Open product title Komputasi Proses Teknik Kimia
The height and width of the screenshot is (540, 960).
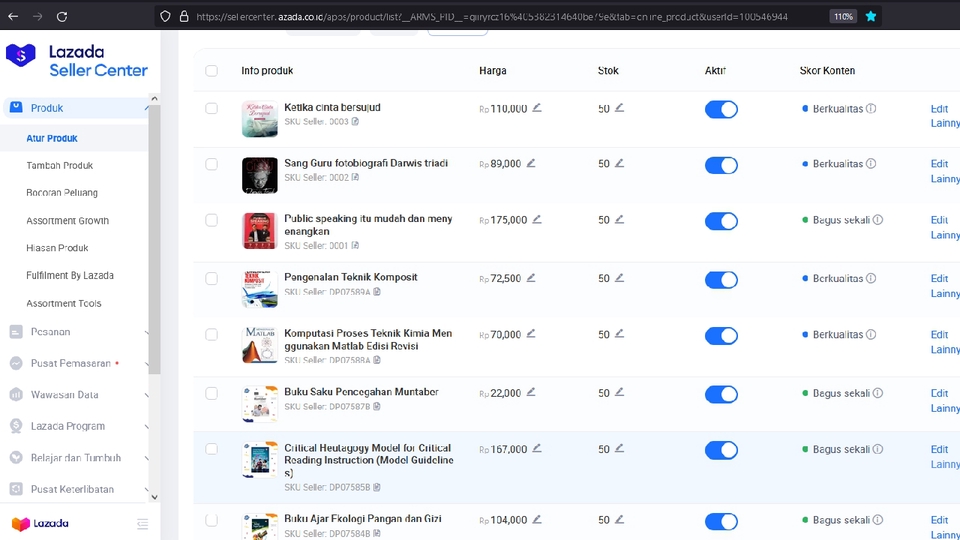point(368,339)
